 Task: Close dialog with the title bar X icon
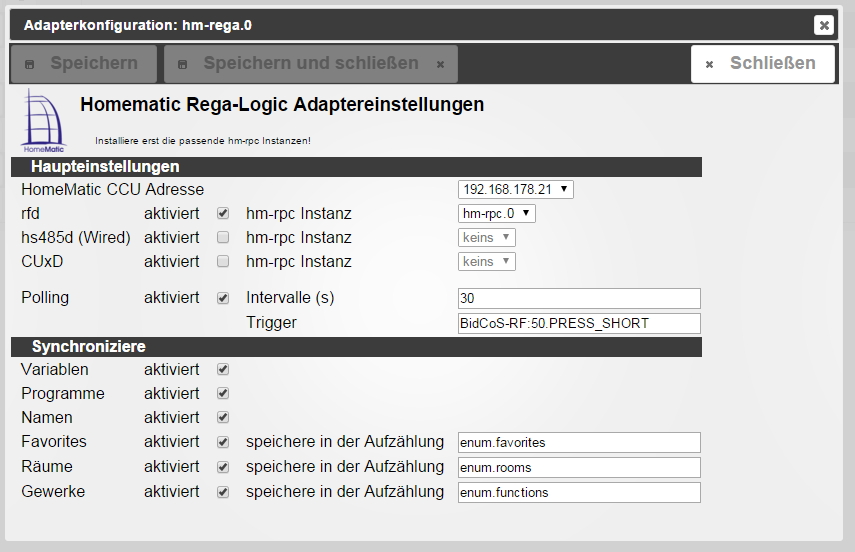823,25
